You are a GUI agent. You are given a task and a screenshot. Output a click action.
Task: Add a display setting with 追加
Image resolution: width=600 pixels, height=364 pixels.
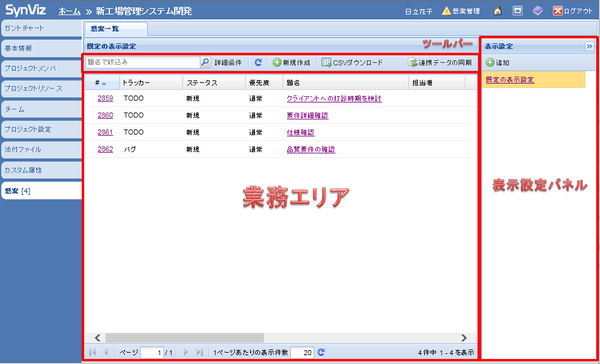tap(498, 62)
